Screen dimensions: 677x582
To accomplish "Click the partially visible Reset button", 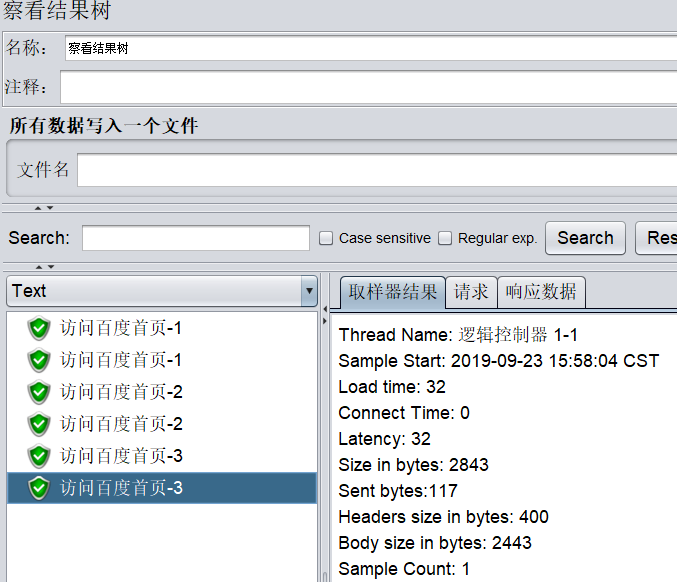I will coord(657,238).
